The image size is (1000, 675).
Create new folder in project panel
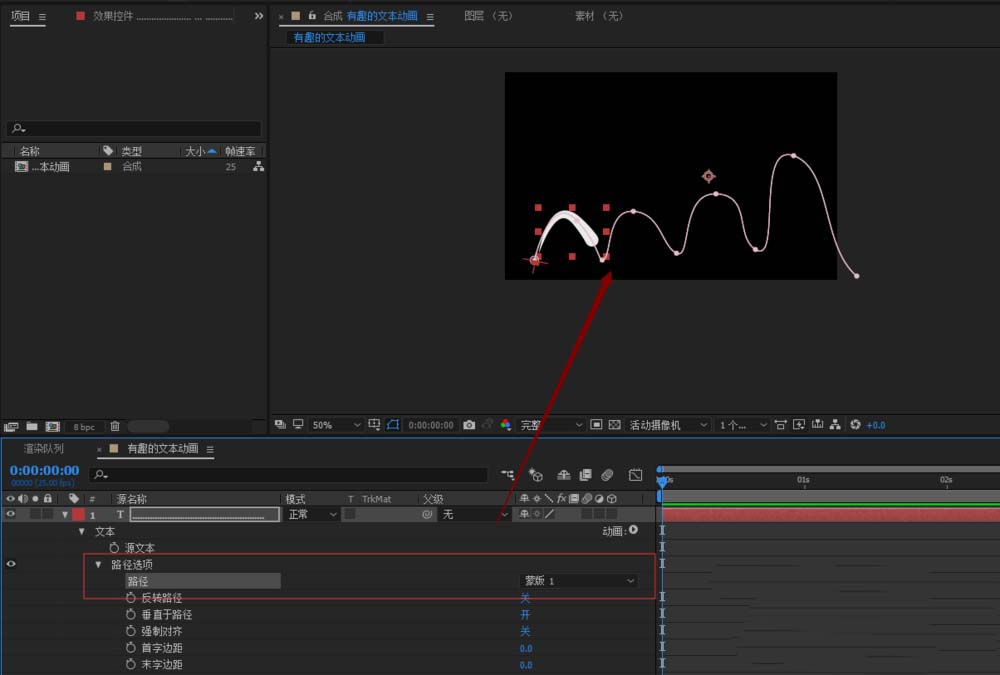pos(32,427)
